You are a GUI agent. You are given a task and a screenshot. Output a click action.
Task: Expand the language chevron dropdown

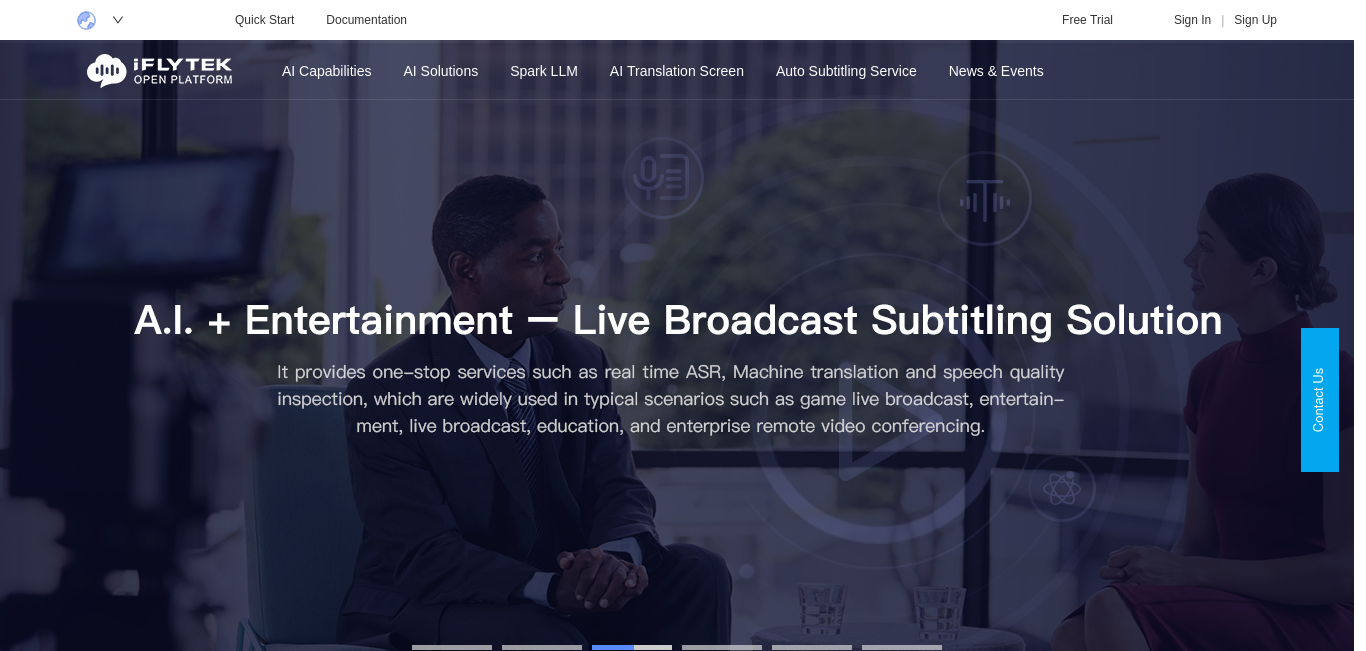pos(118,20)
